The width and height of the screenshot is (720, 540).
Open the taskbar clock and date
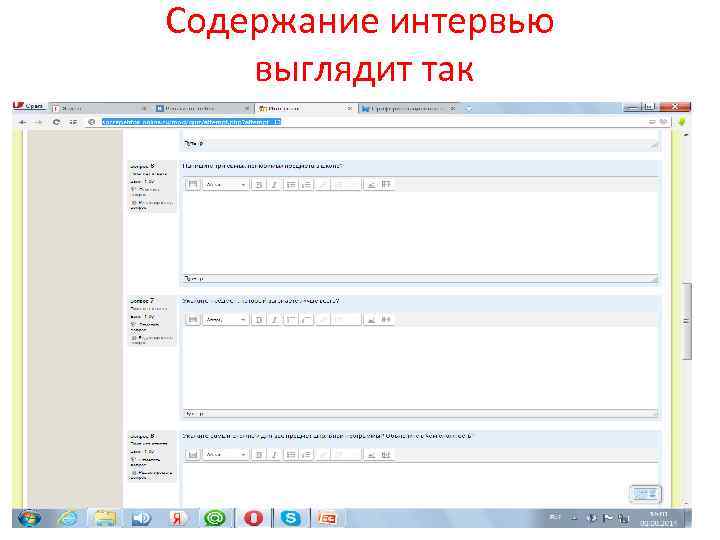click(x=658, y=519)
